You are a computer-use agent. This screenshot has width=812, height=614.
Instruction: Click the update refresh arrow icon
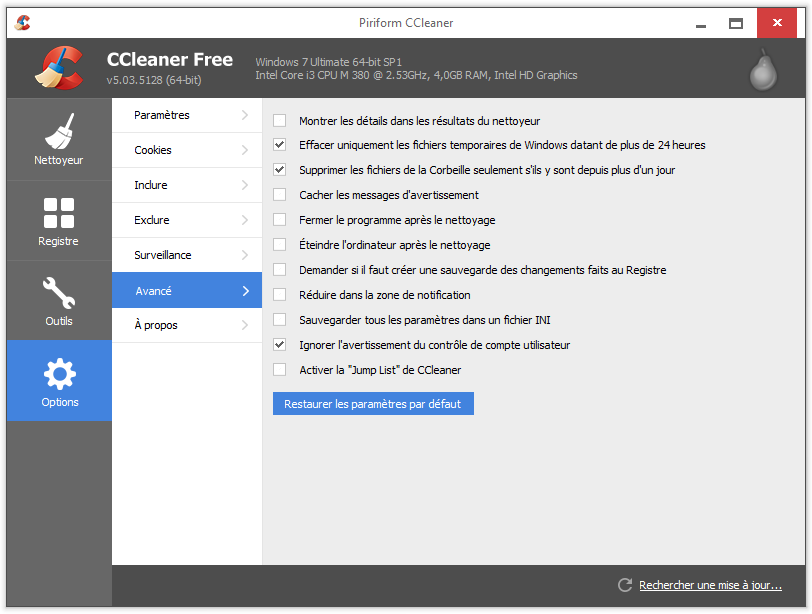pos(625,585)
